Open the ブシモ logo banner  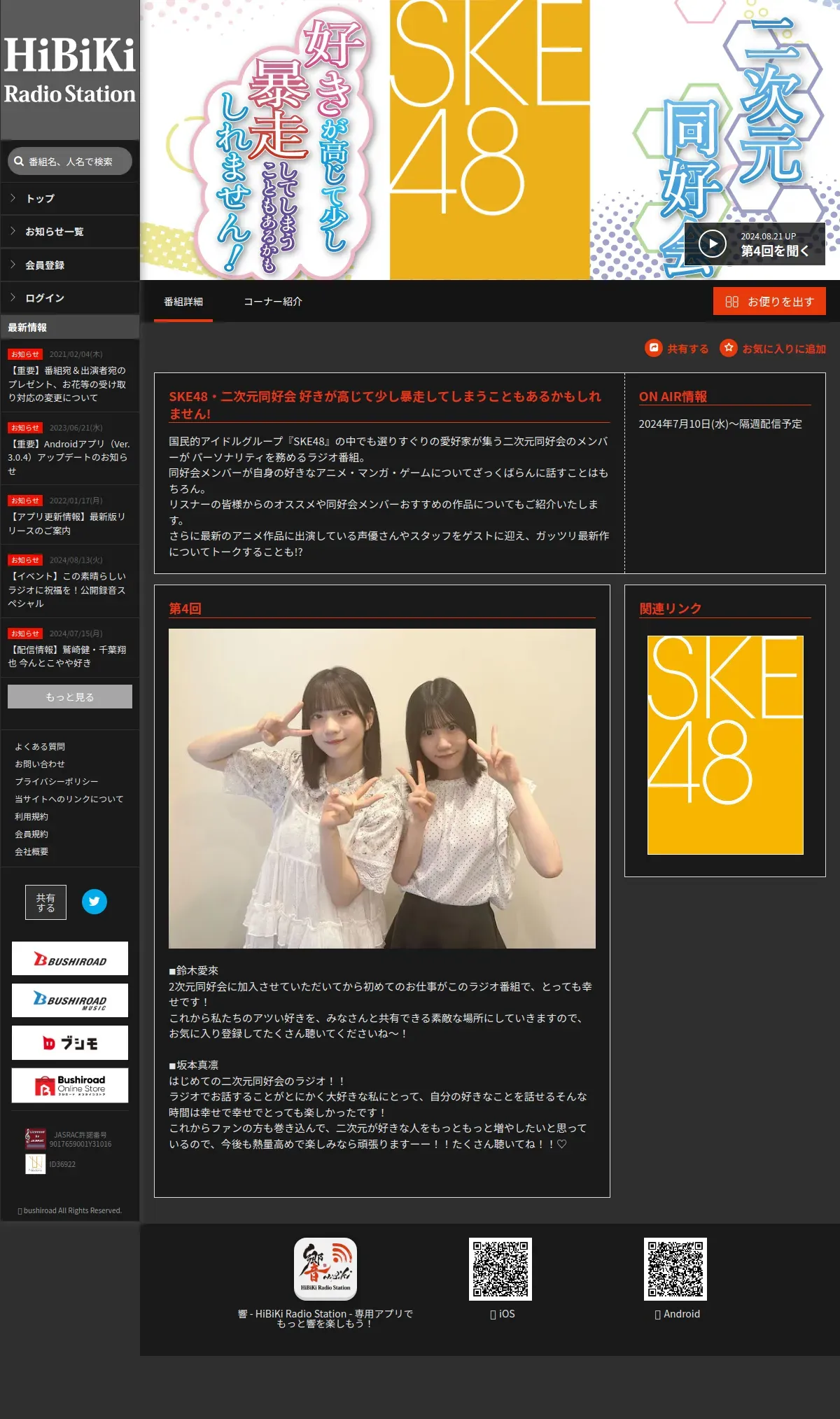[x=70, y=1043]
